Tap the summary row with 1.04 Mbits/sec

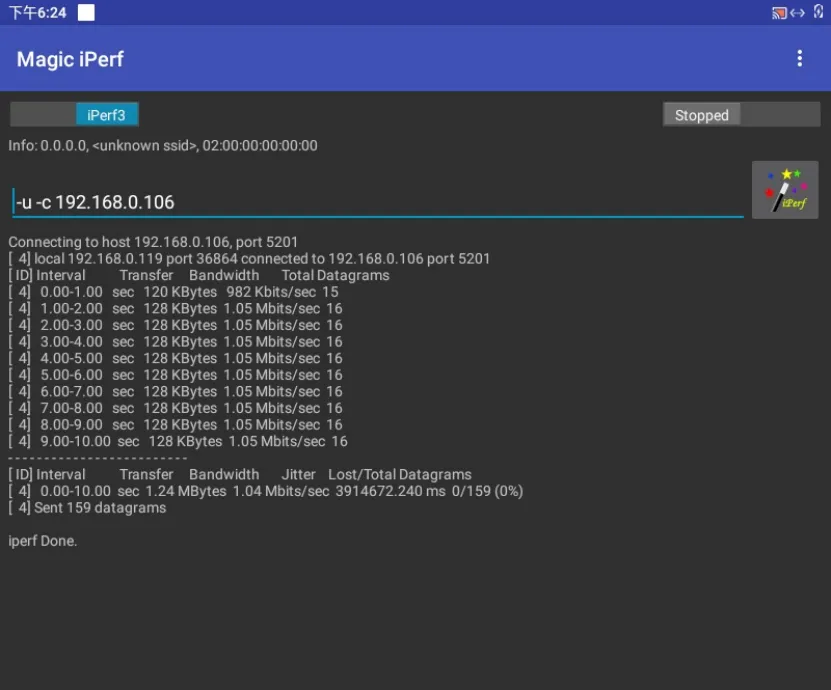tap(265, 491)
